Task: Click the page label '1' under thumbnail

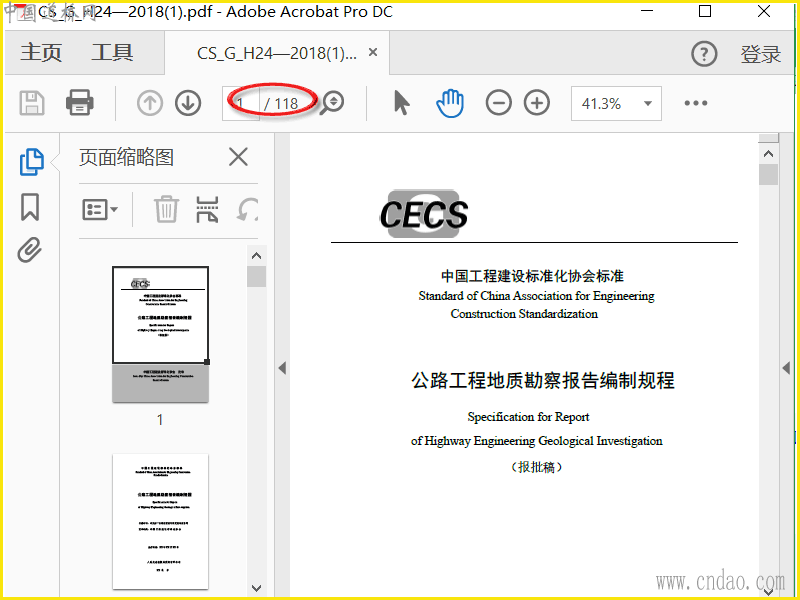Action: (x=160, y=419)
